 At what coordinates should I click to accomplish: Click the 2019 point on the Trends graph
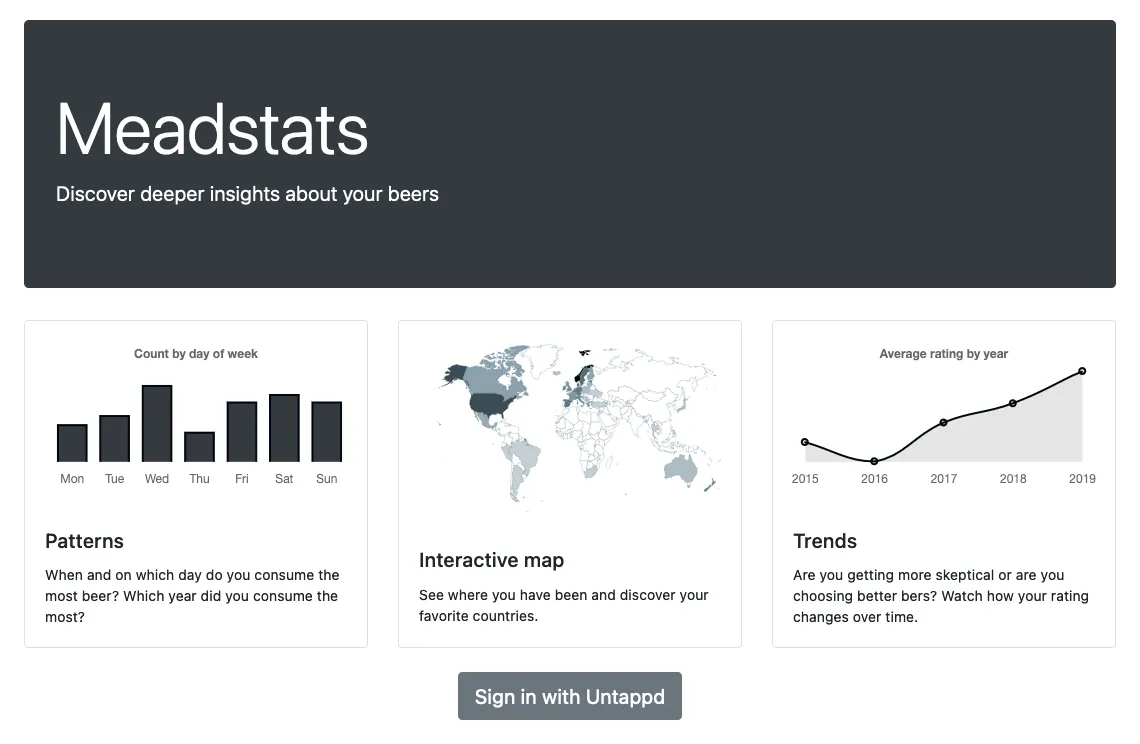tap(1082, 370)
